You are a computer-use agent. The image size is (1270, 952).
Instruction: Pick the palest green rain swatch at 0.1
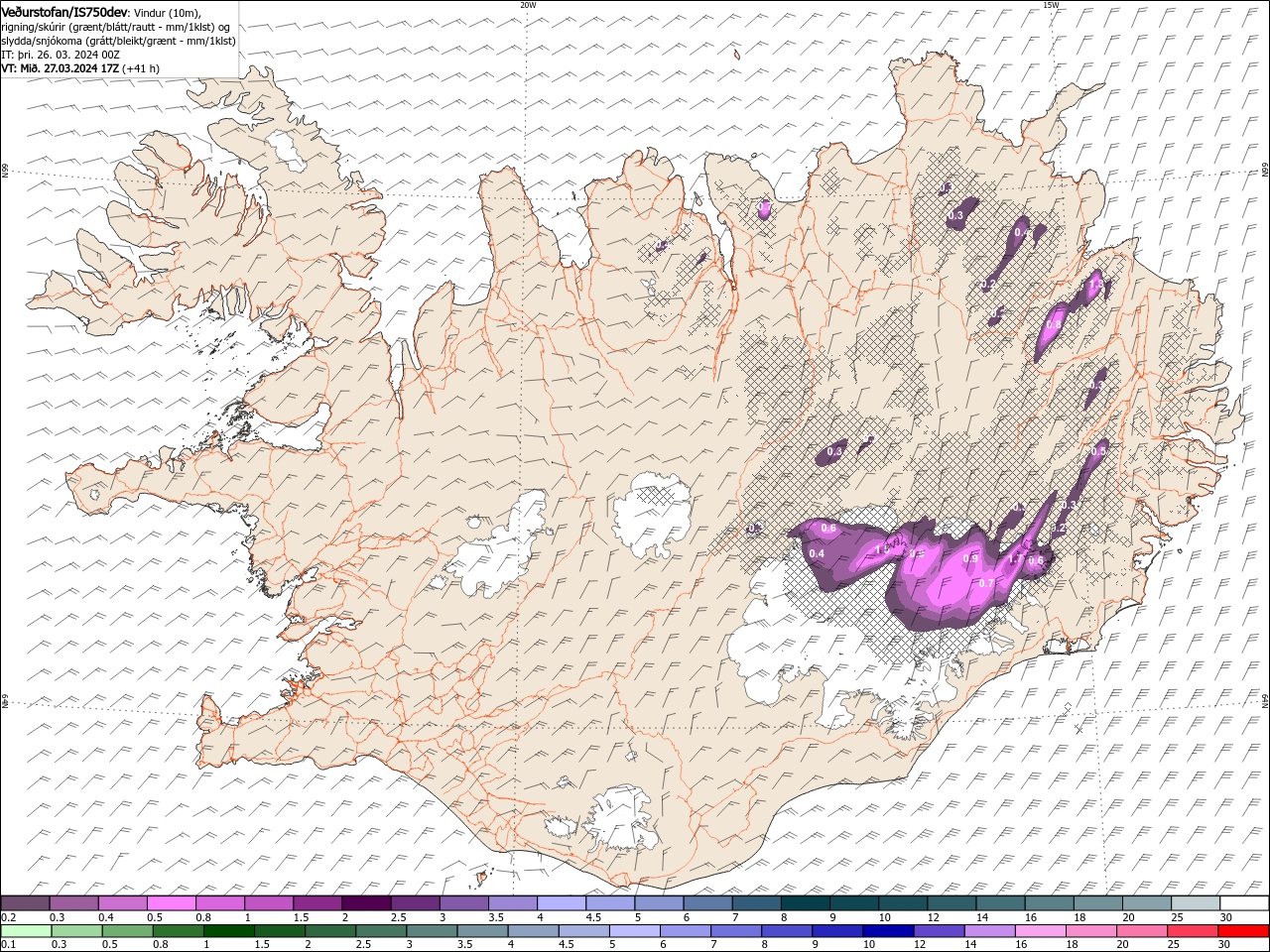26,931
